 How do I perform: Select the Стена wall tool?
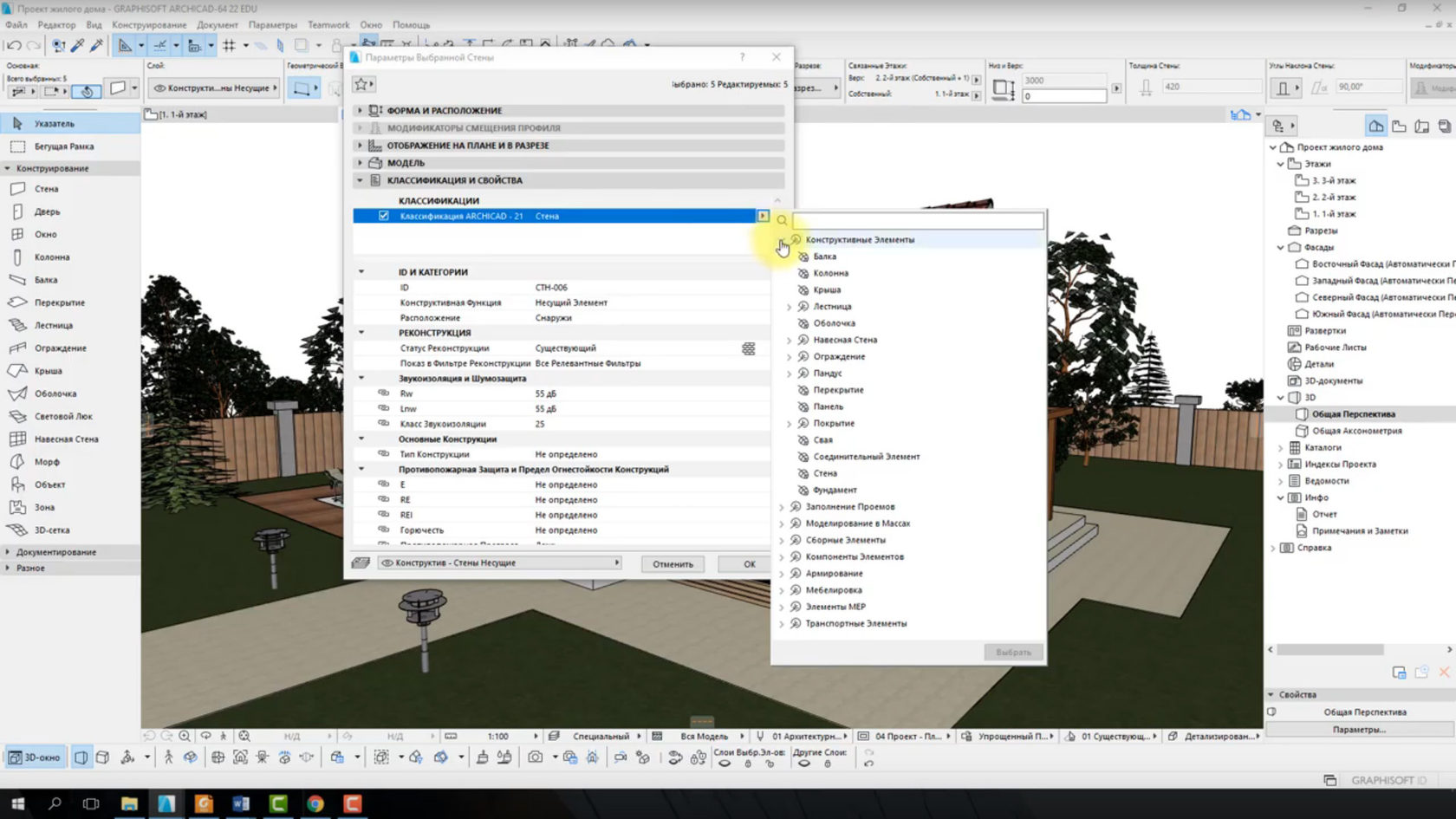[x=45, y=189]
